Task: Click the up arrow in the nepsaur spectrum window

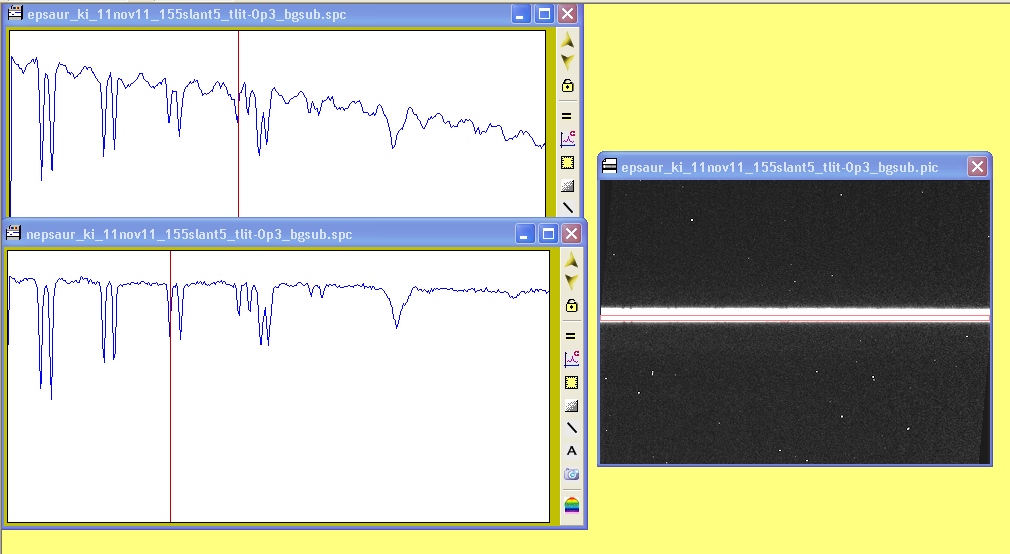Action: pyautogui.click(x=571, y=260)
